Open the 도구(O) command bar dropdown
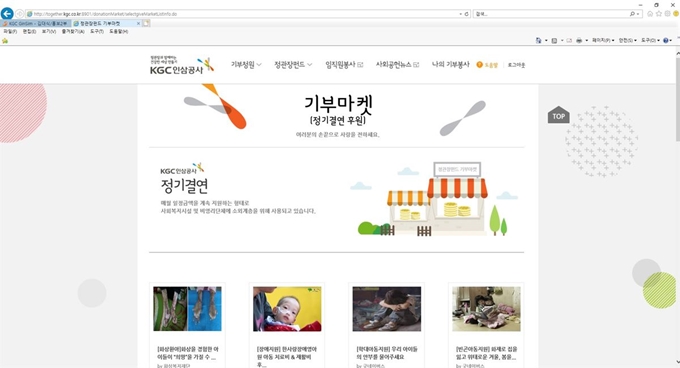The width and height of the screenshot is (680, 368). point(650,40)
